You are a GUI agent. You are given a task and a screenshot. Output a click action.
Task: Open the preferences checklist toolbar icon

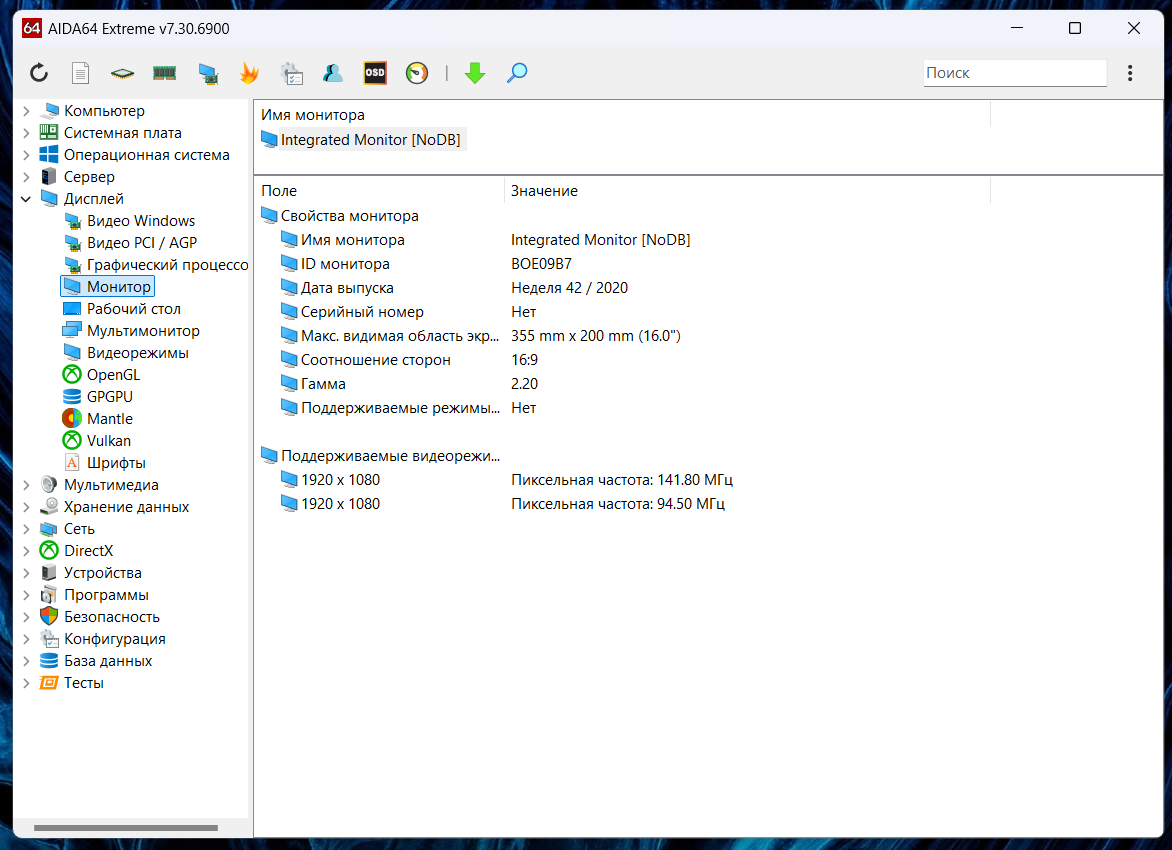pyautogui.click(x=292, y=73)
